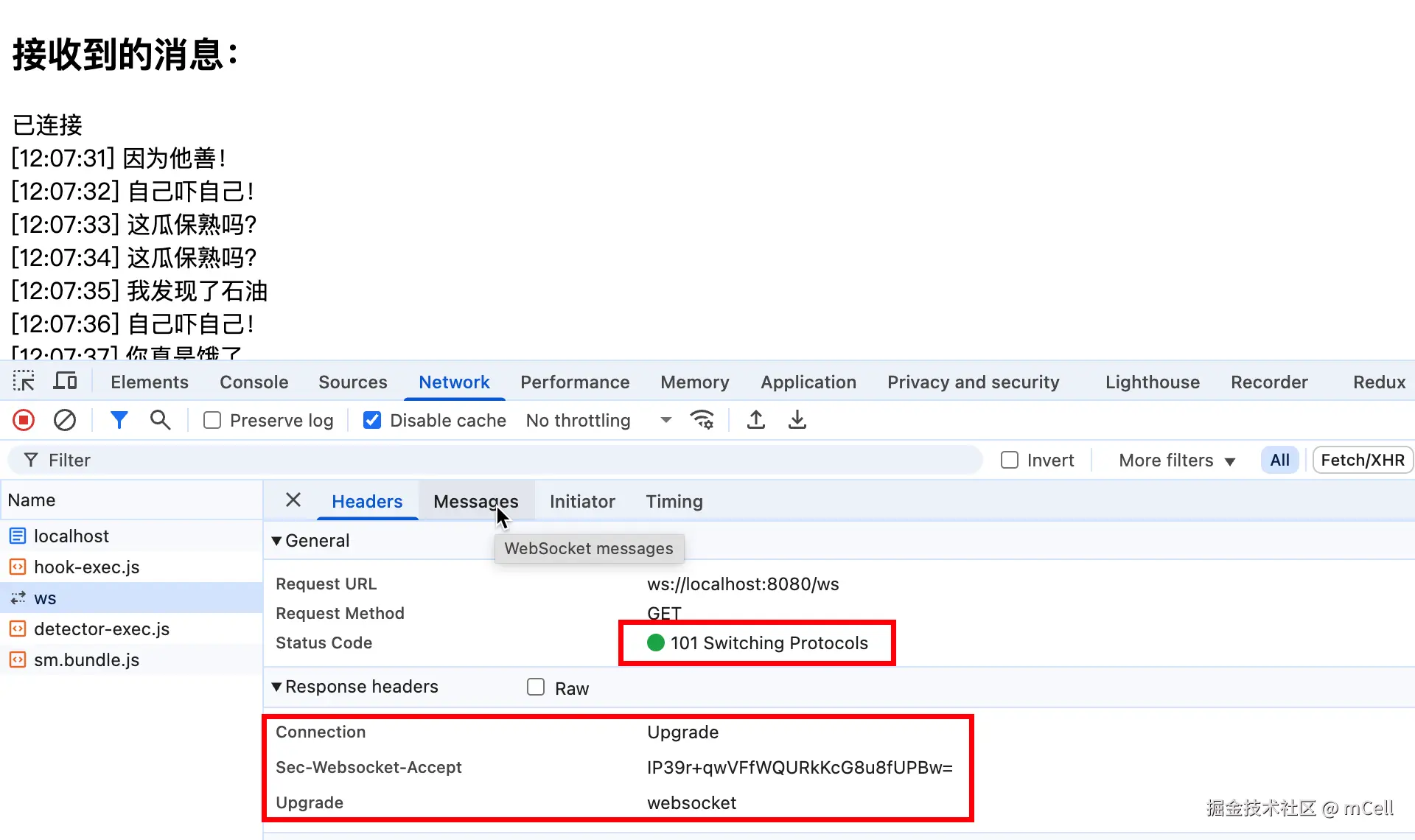Clear the network log
This screenshot has width=1415, height=840.
tap(65, 420)
